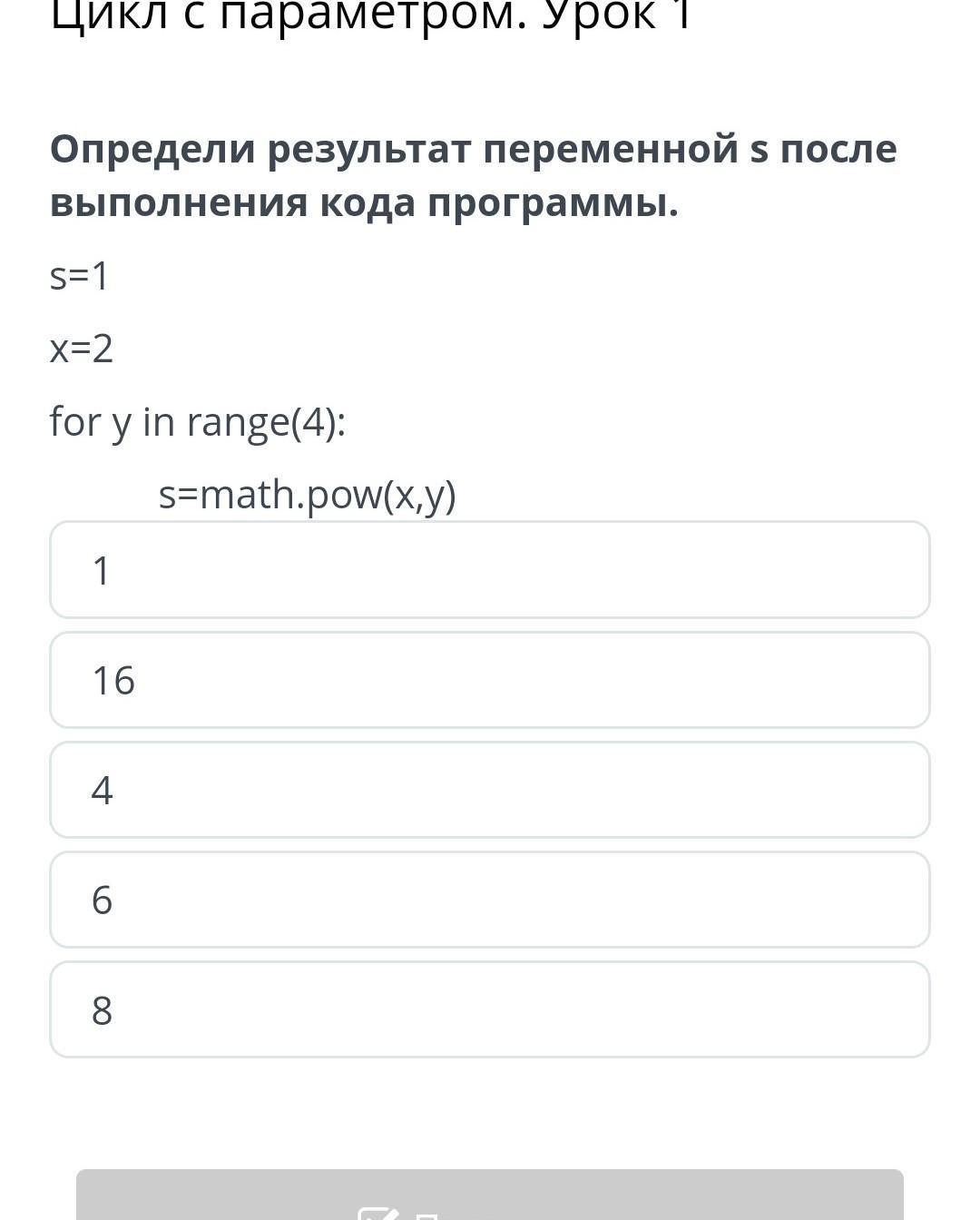This screenshot has width=980, height=1220.
Task: Click the word 'Цикл' in the header
Action: coord(109,16)
